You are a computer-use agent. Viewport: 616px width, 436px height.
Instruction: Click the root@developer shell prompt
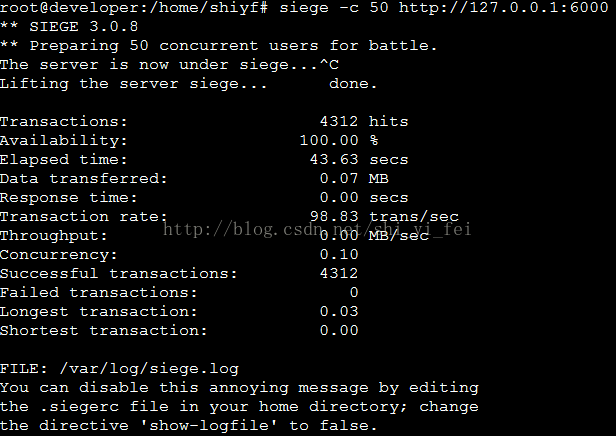click(134, 7)
